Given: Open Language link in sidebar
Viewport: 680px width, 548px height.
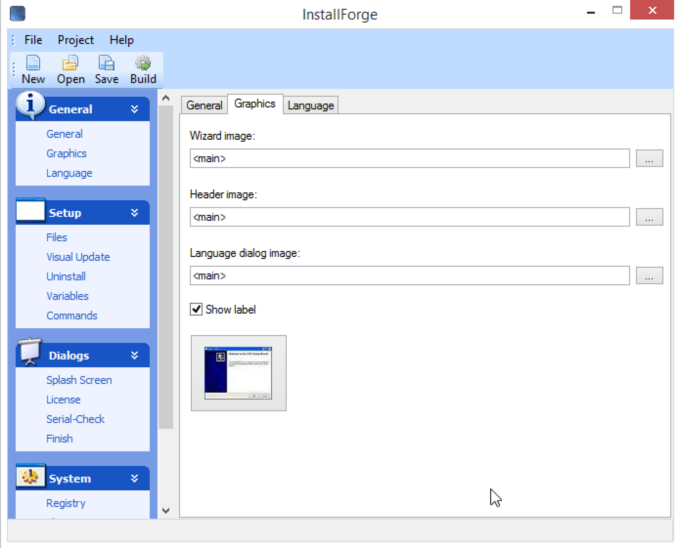Looking at the screenshot, I should pos(69,173).
